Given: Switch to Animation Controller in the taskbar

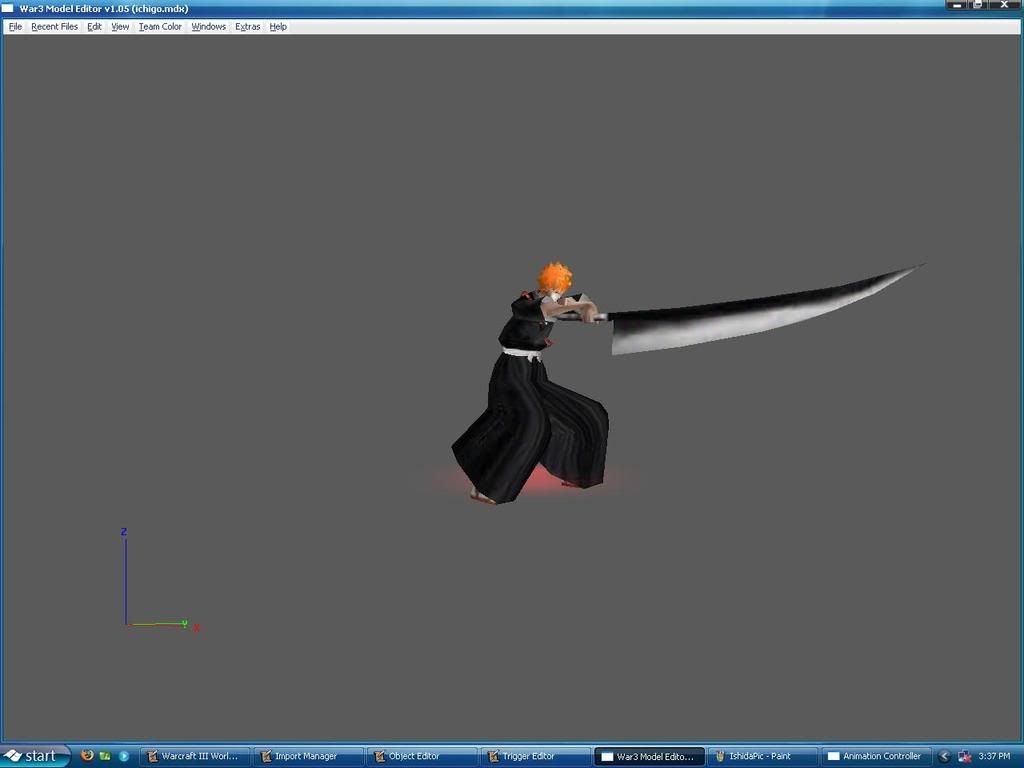Looking at the screenshot, I should (876, 756).
